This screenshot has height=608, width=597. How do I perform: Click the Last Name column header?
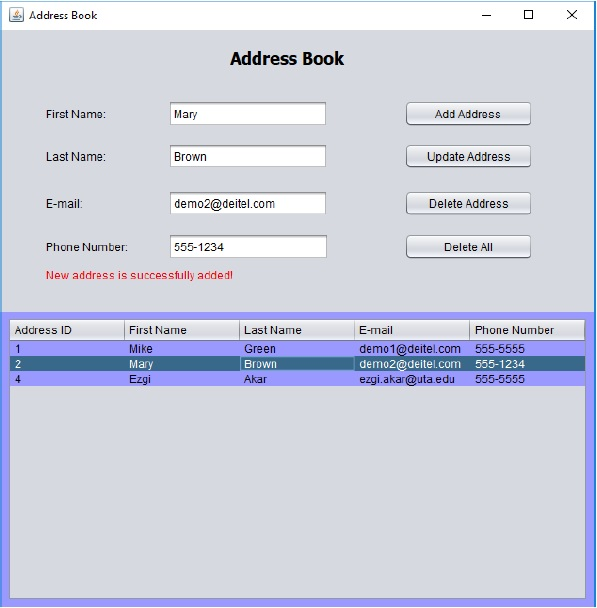tap(297, 330)
